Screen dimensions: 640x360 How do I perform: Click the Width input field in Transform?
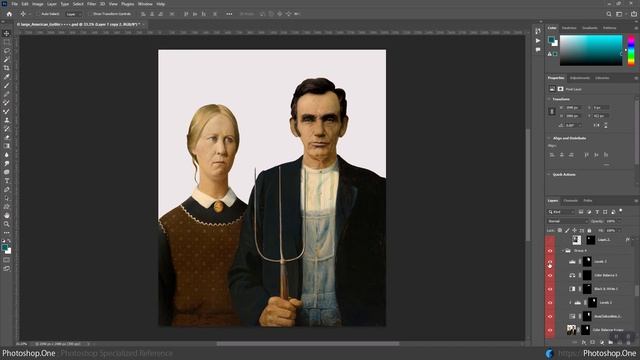[x=573, y=108]
